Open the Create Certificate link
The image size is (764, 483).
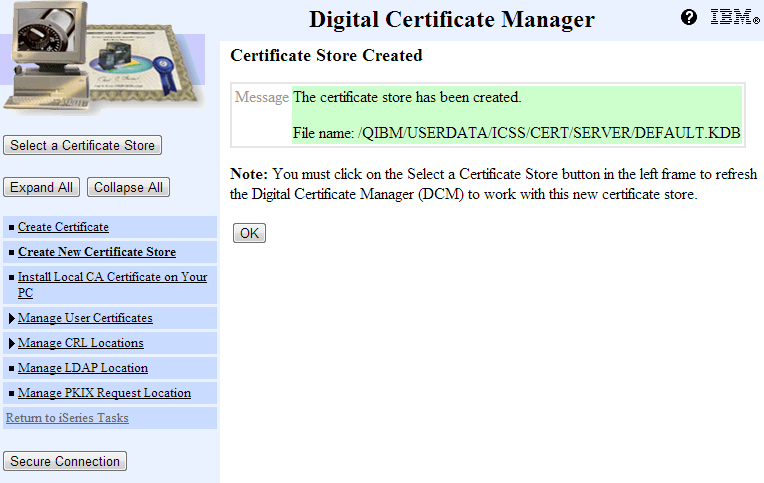pos(63,227)
